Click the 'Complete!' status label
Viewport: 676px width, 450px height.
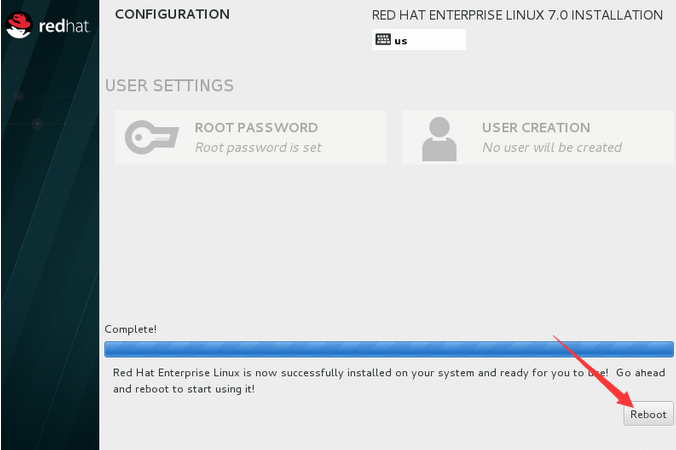131,329
